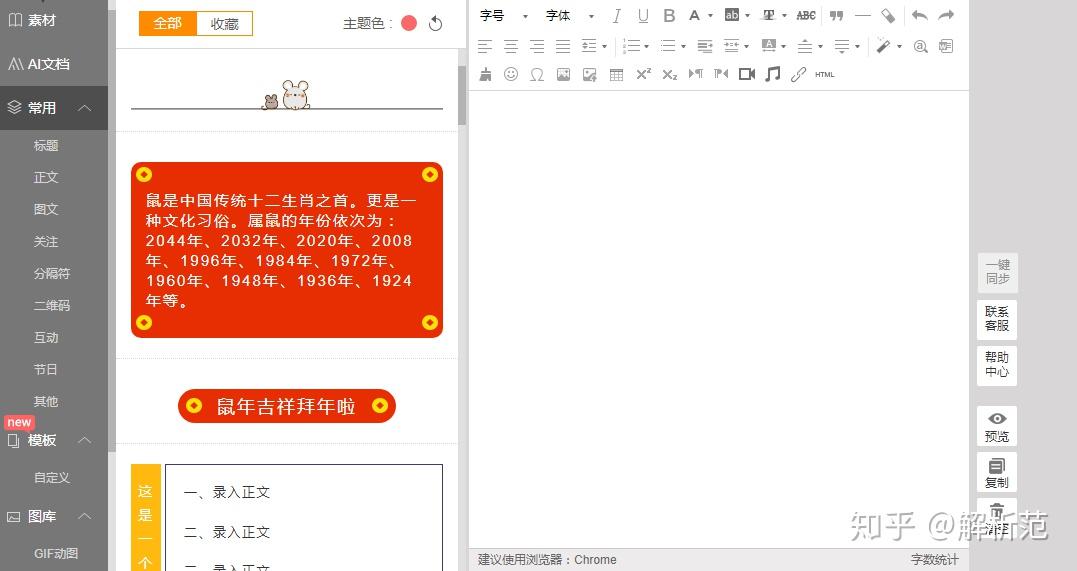The image size is (1077, 571).
Task: Click the 字数统计 word count link
Action: pos(934,560)
